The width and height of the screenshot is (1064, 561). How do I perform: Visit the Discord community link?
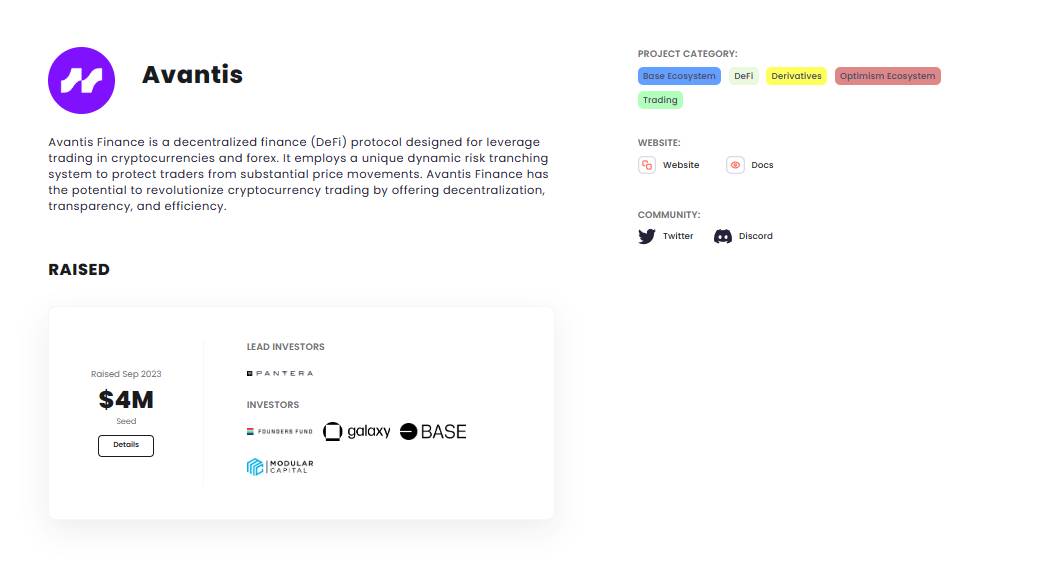pyautogui.click(x=755, y=236)
